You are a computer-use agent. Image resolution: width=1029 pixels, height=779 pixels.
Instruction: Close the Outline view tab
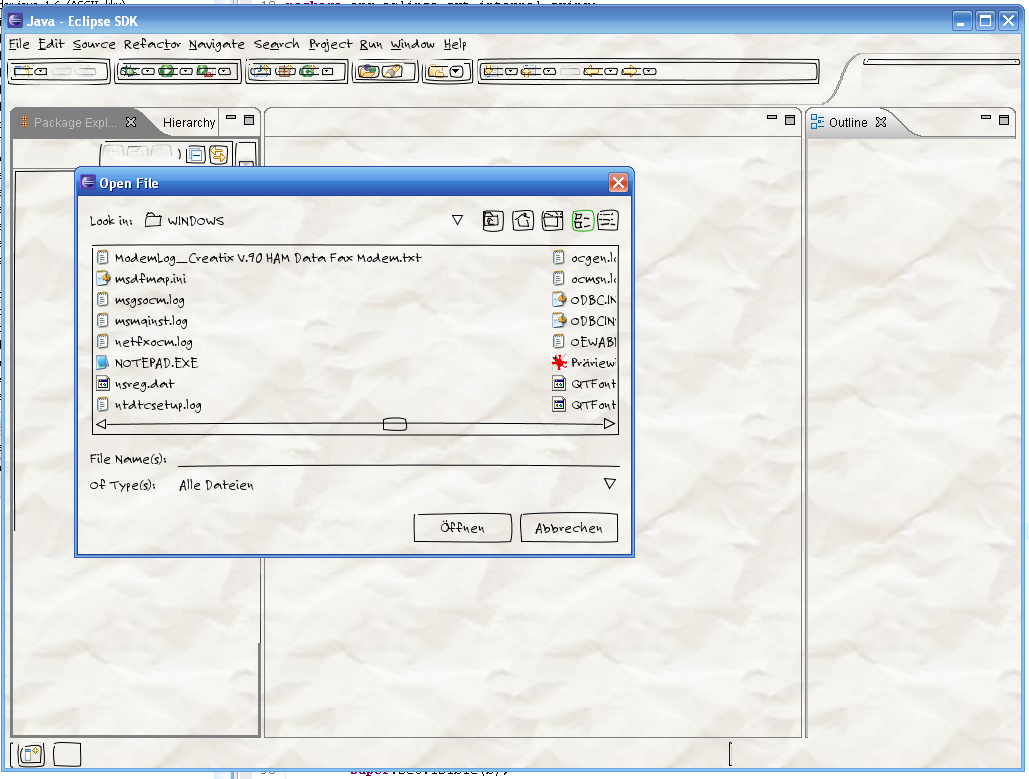pyautogui.click(x=881, y=122)
